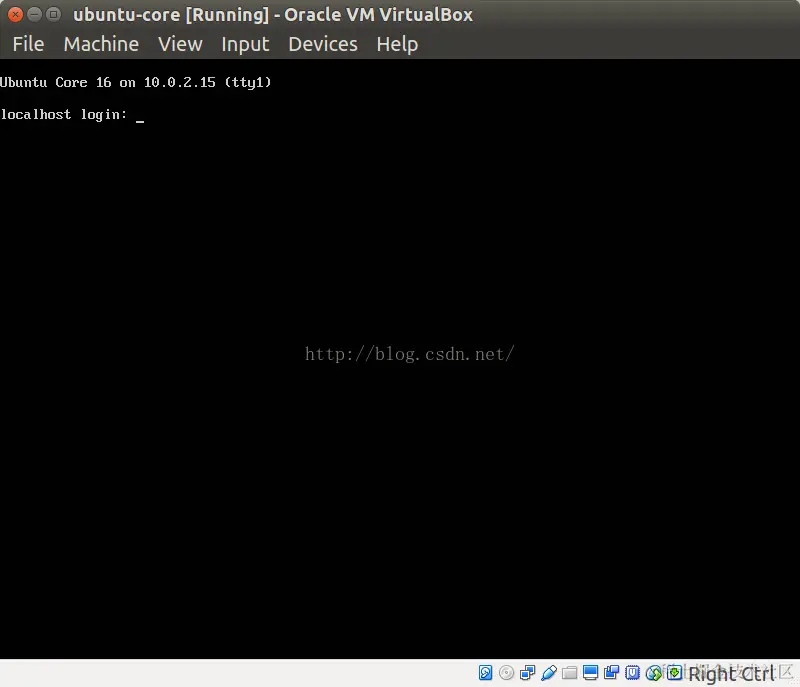
Task: Click the CPU virtualization chip status icon
Action: [x=632, y=673]
